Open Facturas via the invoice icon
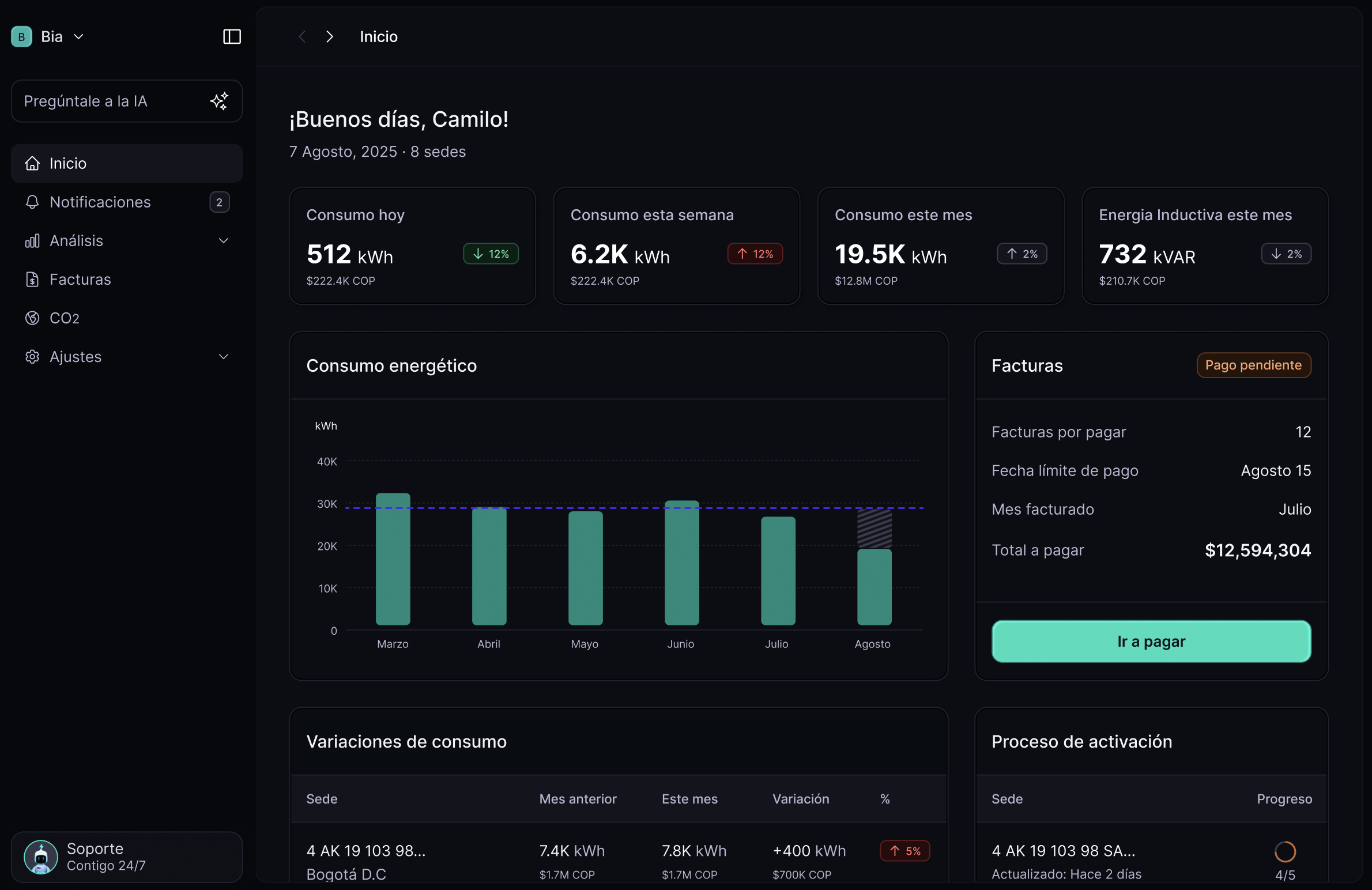 click(x=32, y=280)
